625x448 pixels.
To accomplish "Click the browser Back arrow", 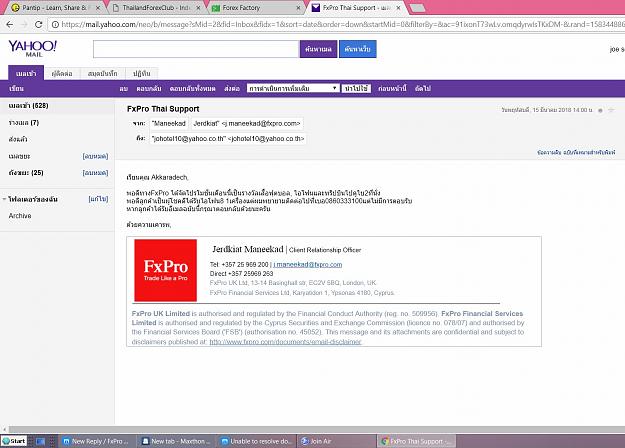I will pyautogui.click(x=10, y=24).
